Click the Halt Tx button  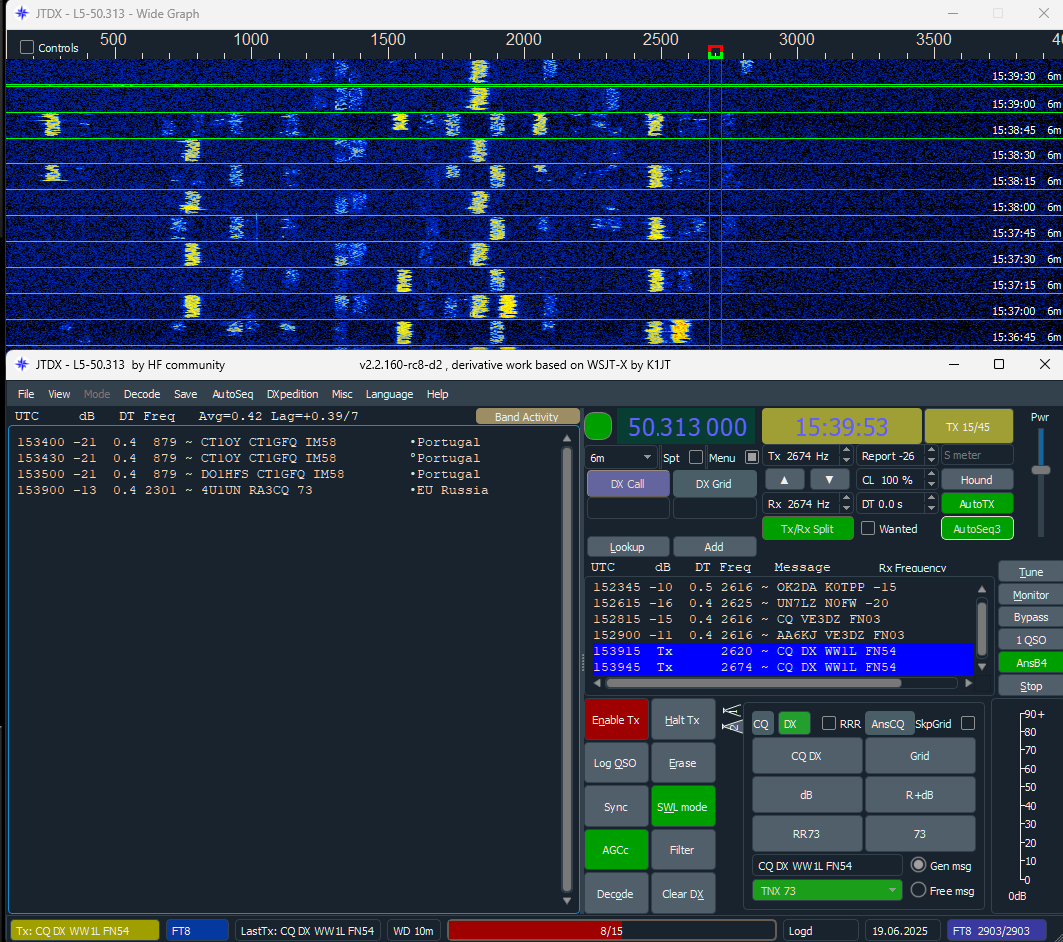tap(682, 720)
